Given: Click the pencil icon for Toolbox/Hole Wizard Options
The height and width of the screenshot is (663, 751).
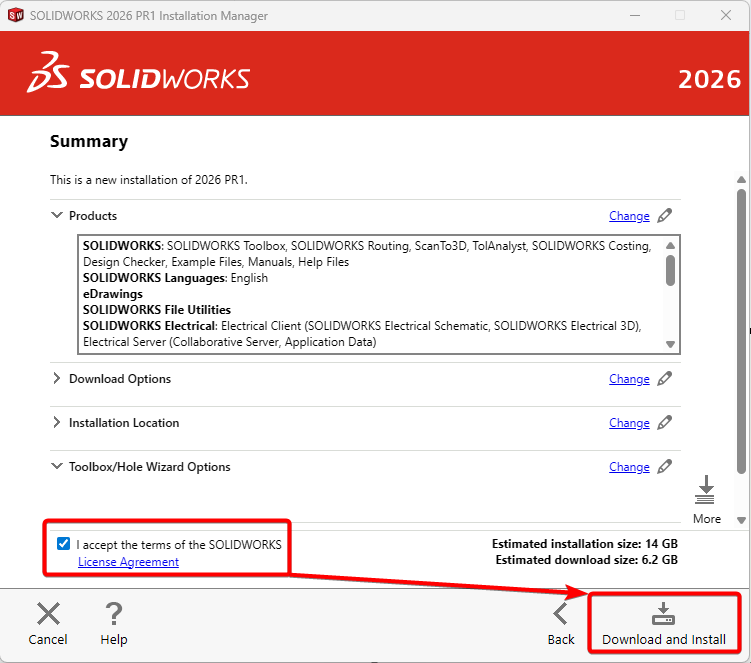Looking at the screenshot, I should 665,466.
